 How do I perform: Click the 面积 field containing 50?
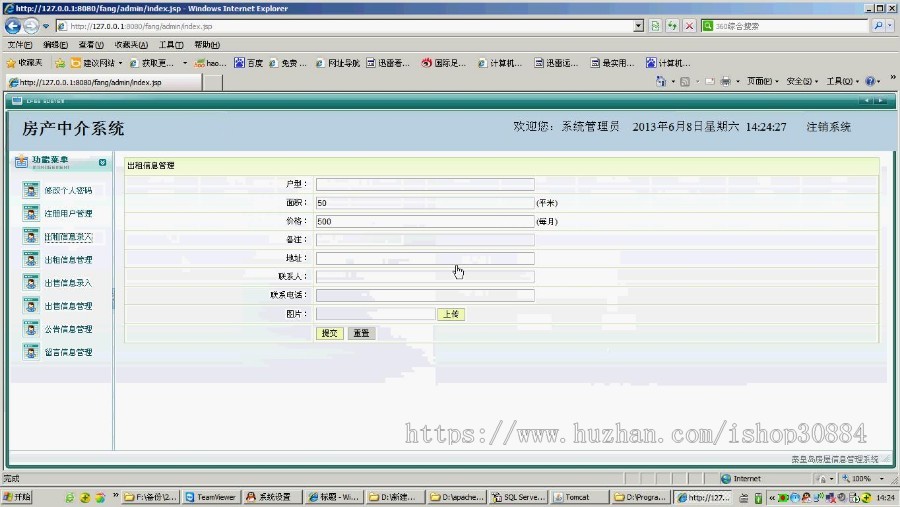[x=425, y=203]
